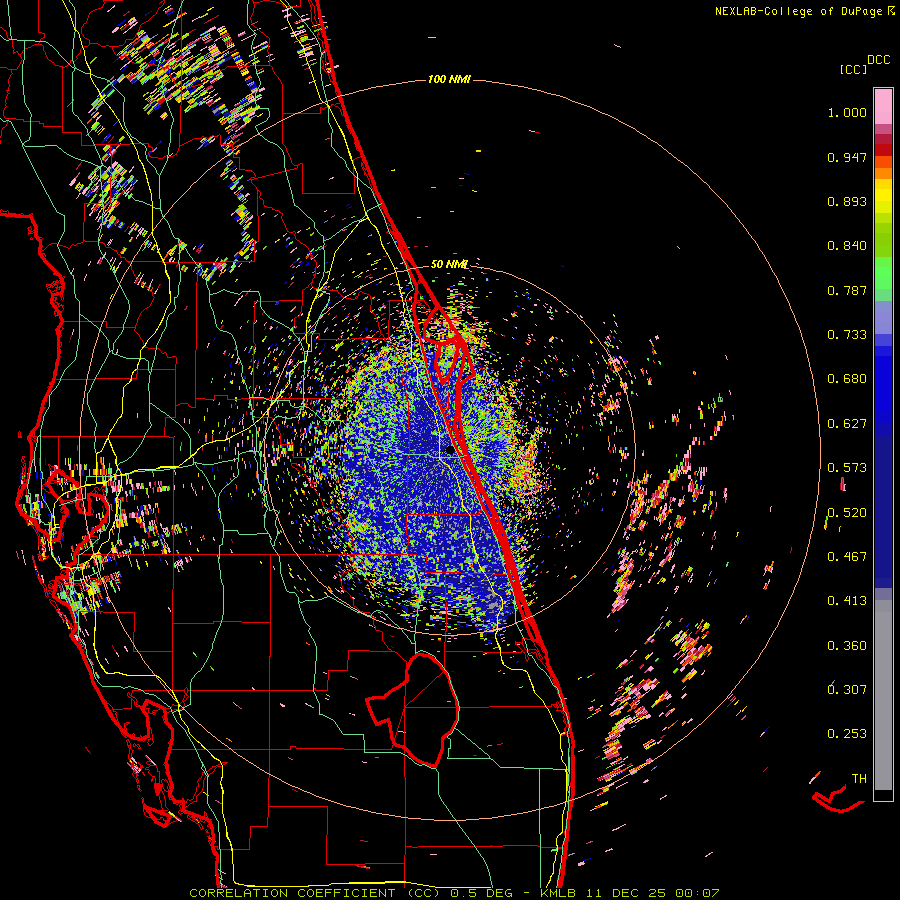Viewport: 900px width, 900px height.
Task: Click the 0.307 legend value
Action: tap(847, 690)
